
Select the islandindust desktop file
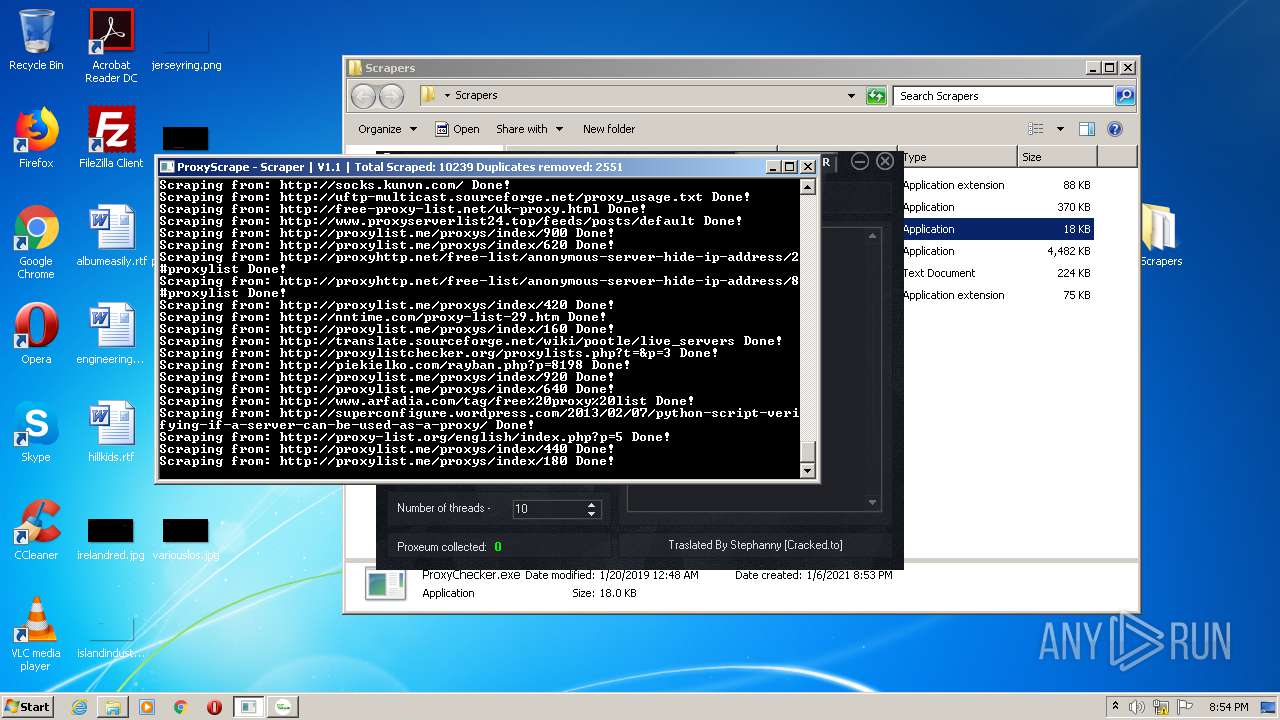click(111, 636)
